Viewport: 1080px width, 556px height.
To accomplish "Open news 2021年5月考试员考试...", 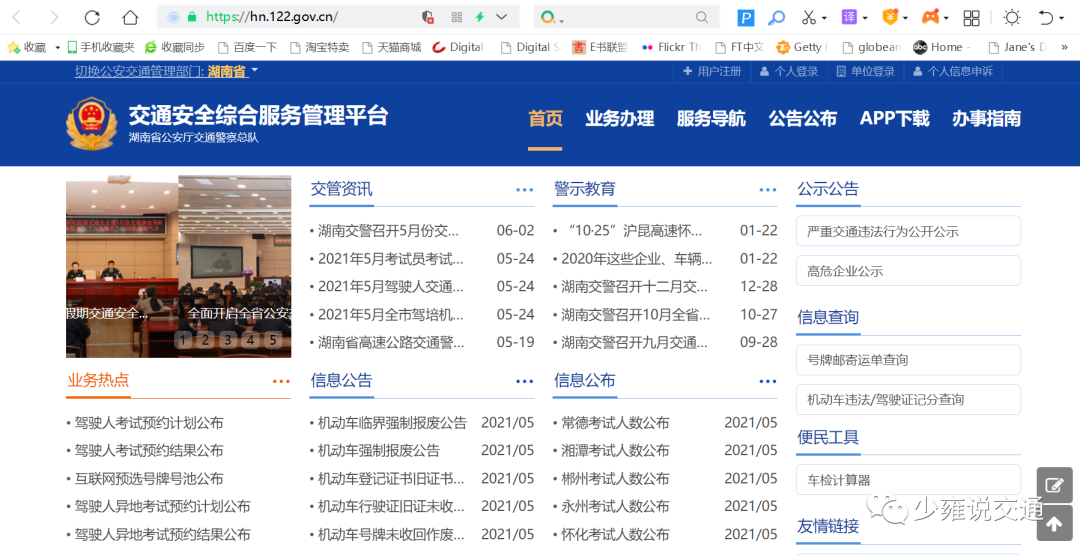I will (x=391, y=259).
